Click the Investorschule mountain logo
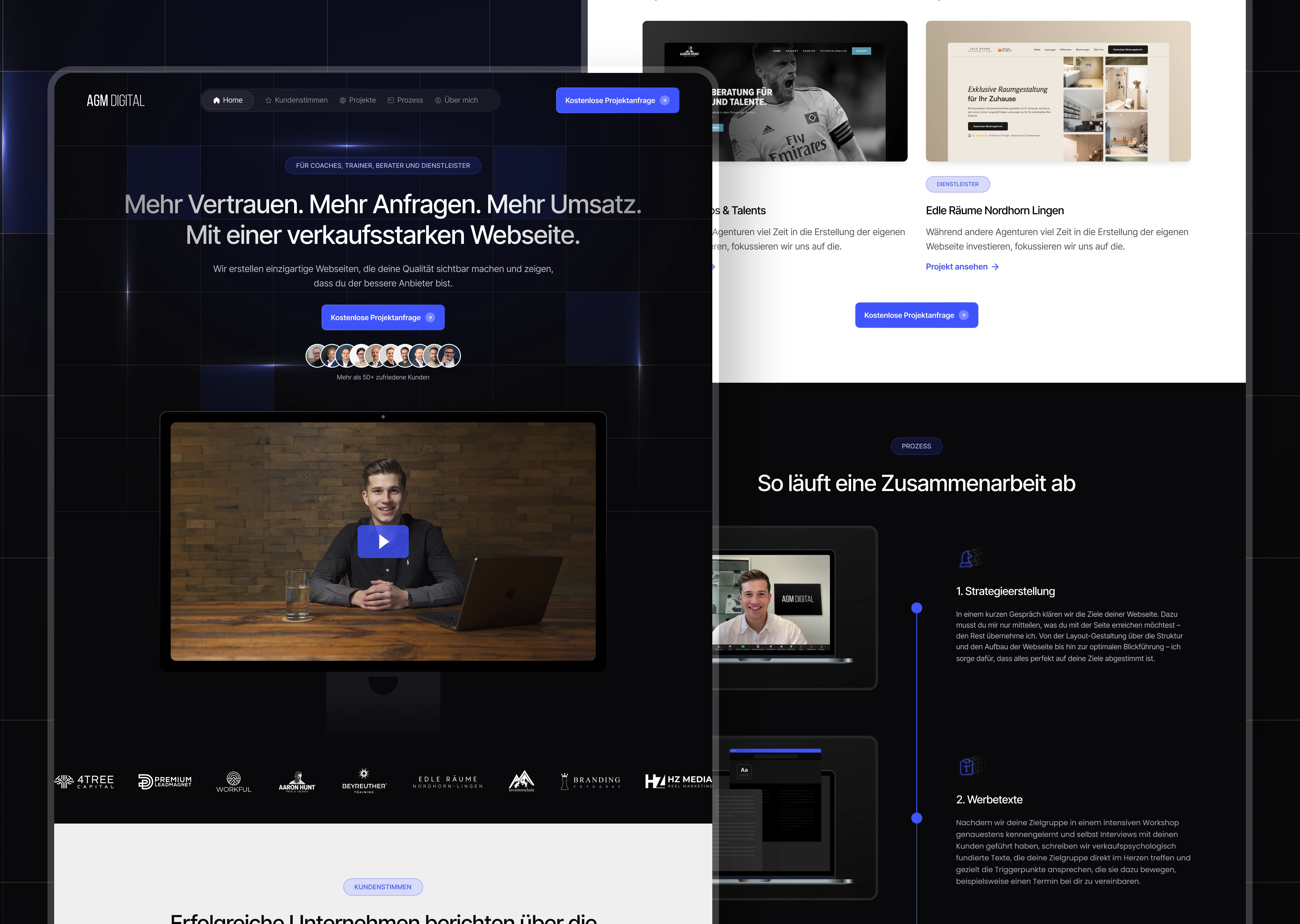1300x924 pixels. [521, 781]
